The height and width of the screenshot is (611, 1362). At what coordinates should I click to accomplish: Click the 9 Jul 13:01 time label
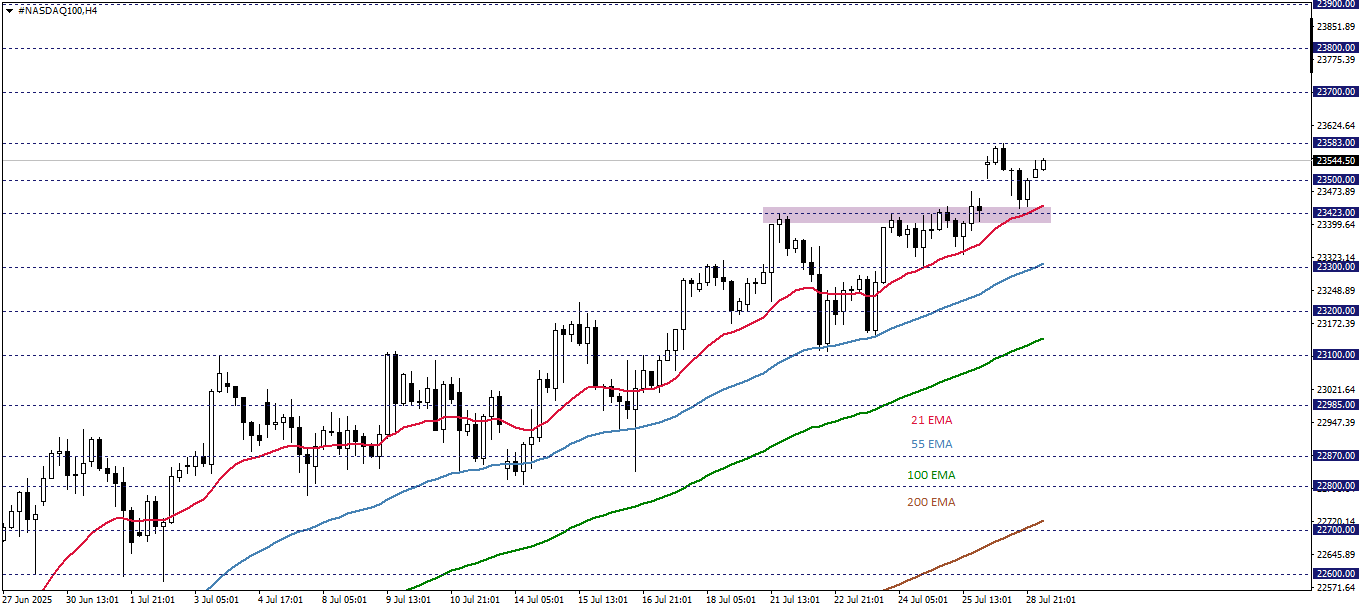click(408, 601)
